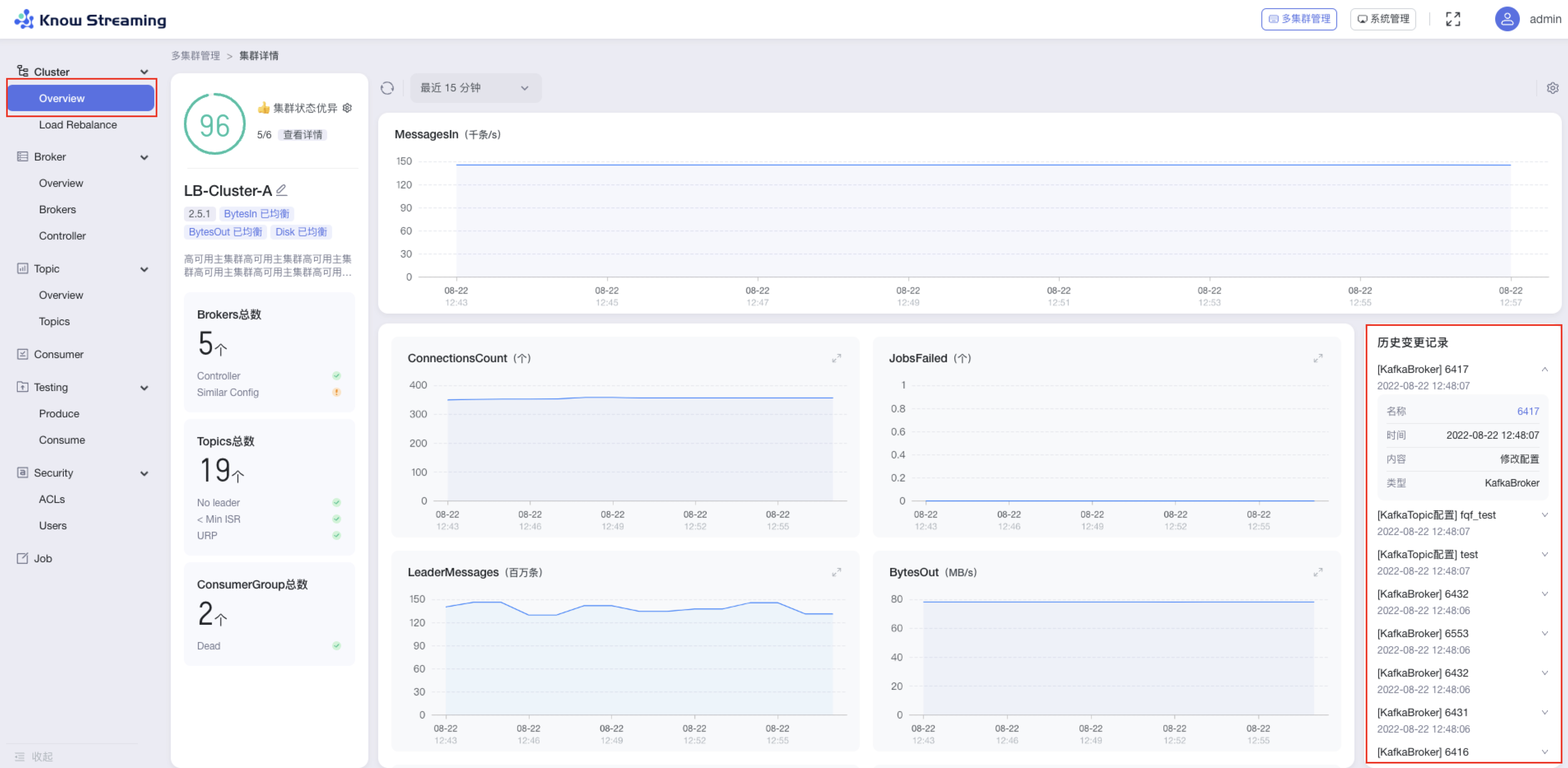
Task: Go to Brokers page in sidebar
Action: click(57, 209)
